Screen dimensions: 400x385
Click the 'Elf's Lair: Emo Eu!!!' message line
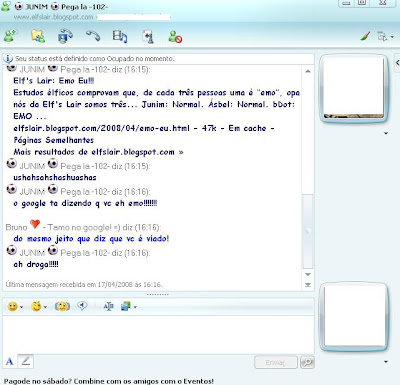(54, 81)
